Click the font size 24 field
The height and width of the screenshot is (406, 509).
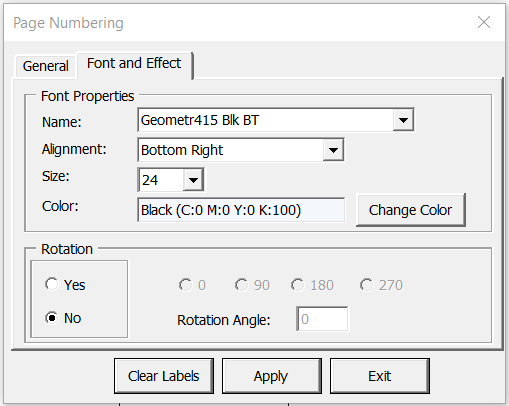[161, 180]
